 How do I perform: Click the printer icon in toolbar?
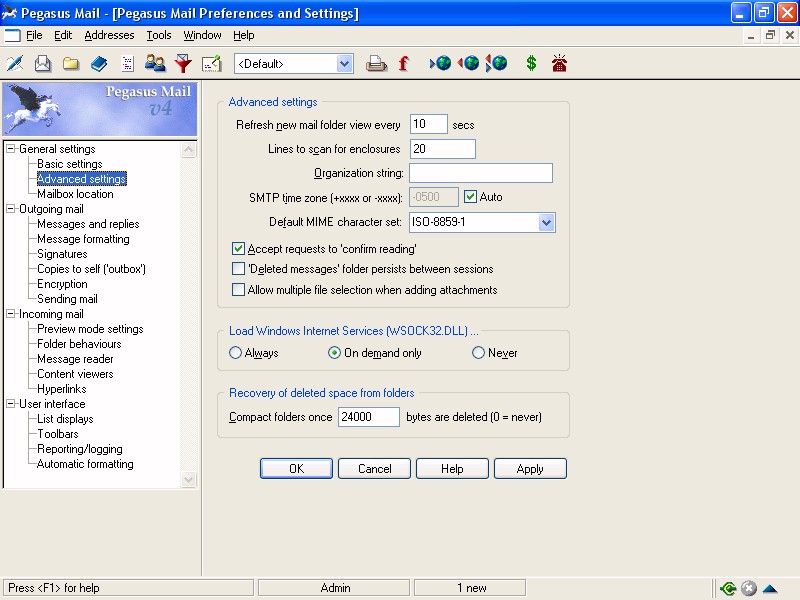(376, 64)
